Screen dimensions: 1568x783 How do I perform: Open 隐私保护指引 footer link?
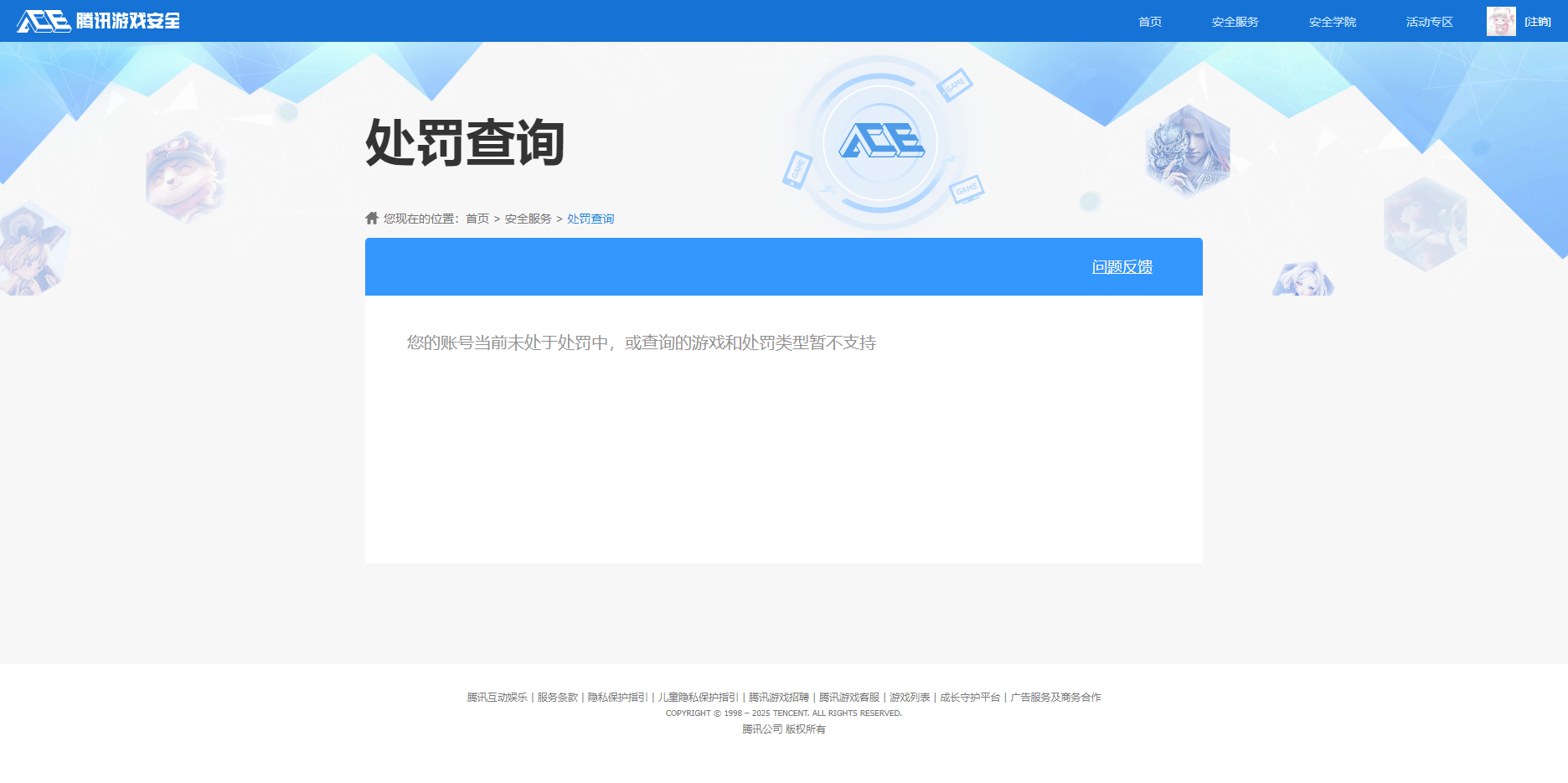(x=618, y=697)
